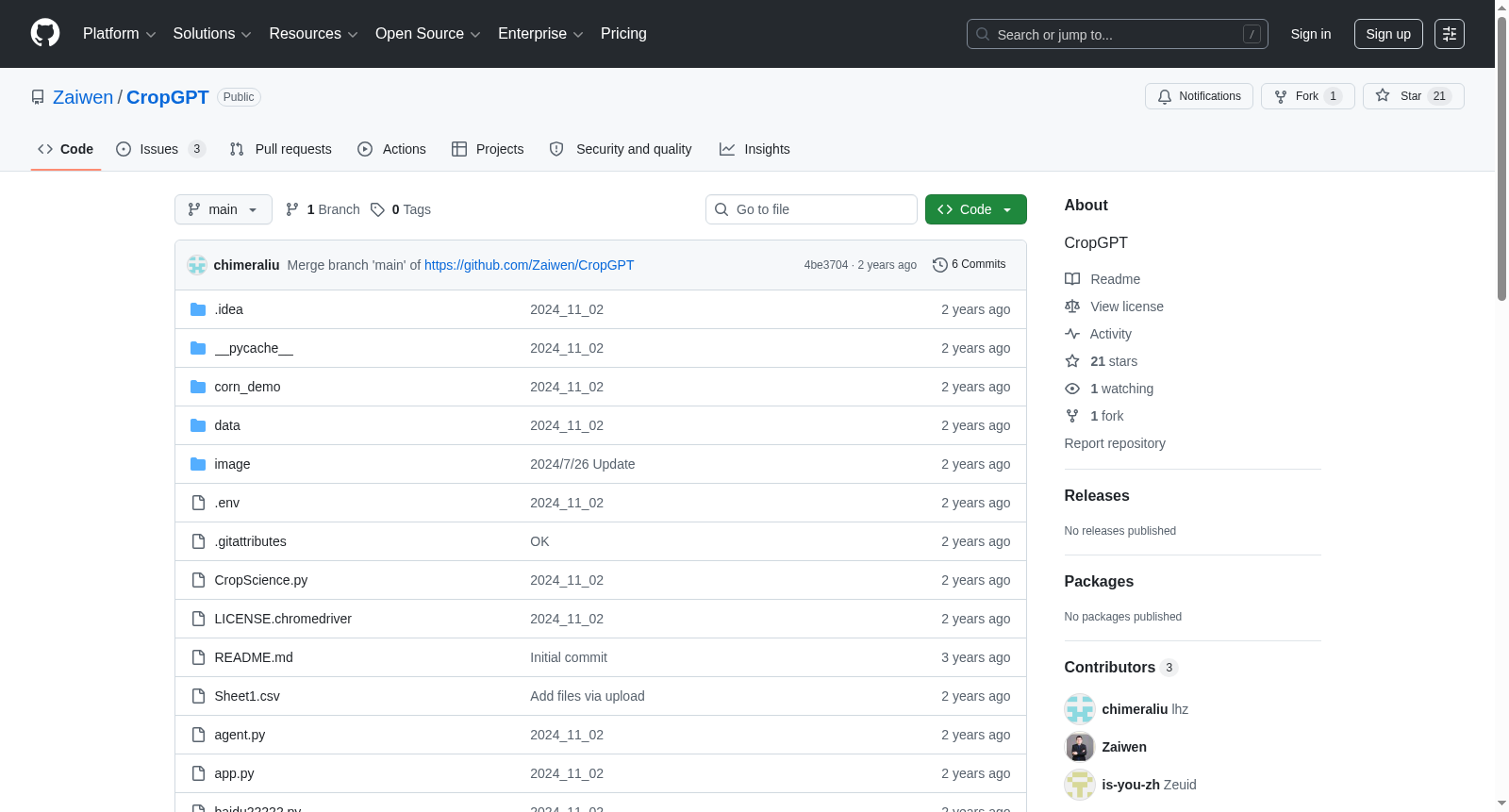Screen dimensions: 1509x812
Task: Click the activity pulse icon in About
Action: [1072, 334]
